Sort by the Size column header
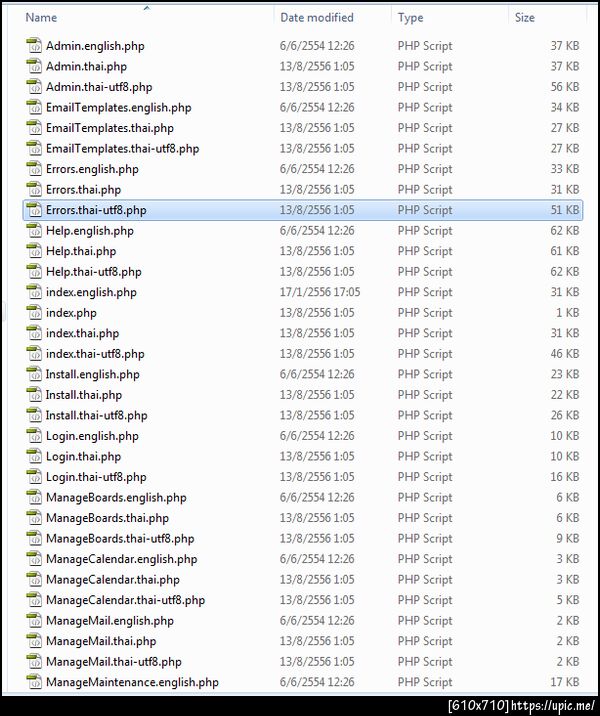Viewport: 600px width, 716px height. 525,17
